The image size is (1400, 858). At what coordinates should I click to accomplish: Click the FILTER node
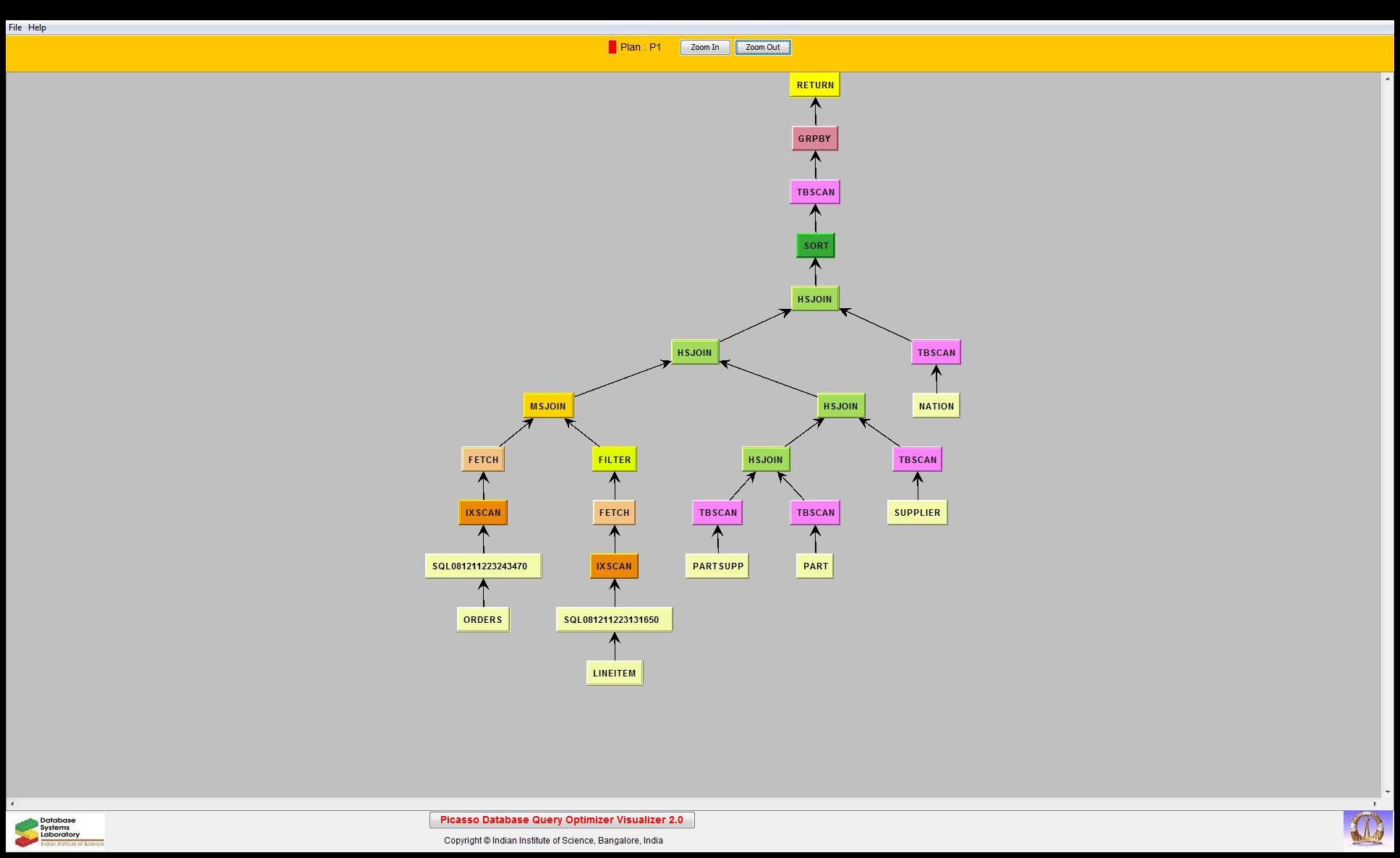[x=614, y=459]
